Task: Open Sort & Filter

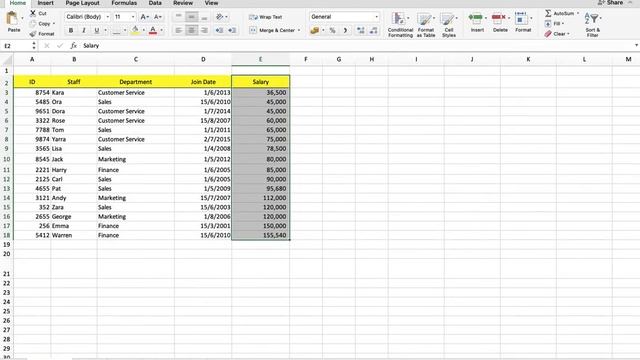Action: [592, 24]
